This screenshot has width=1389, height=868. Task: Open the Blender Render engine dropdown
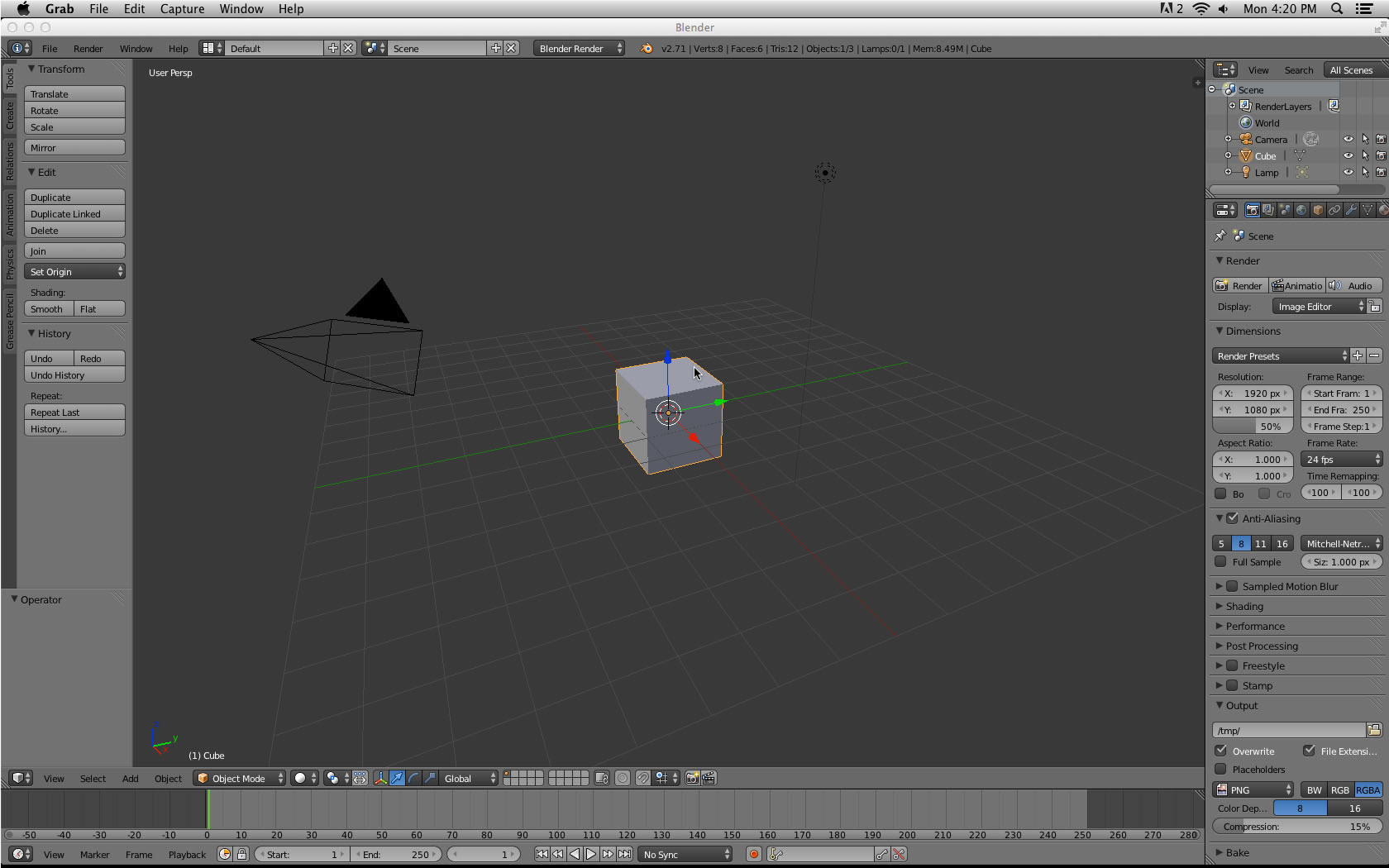pyautogui.click(x=579, y=48)
